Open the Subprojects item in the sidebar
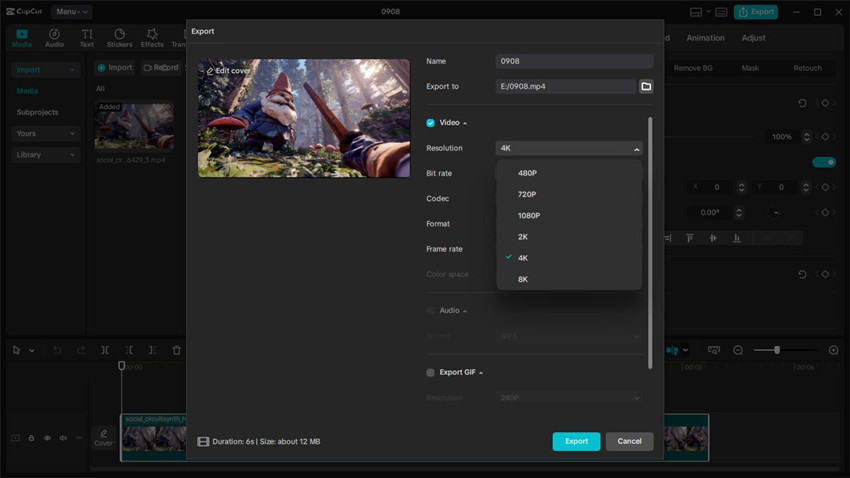This screenshot has height=478, width=850. tap(37, 112)
